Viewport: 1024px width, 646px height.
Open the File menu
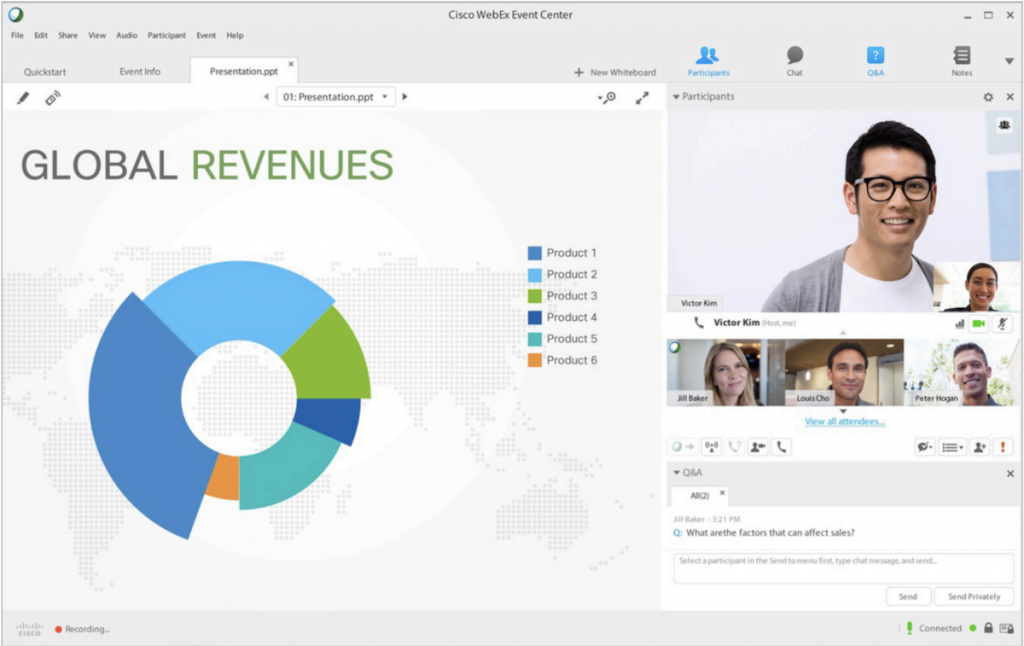(x=18, y=35)
